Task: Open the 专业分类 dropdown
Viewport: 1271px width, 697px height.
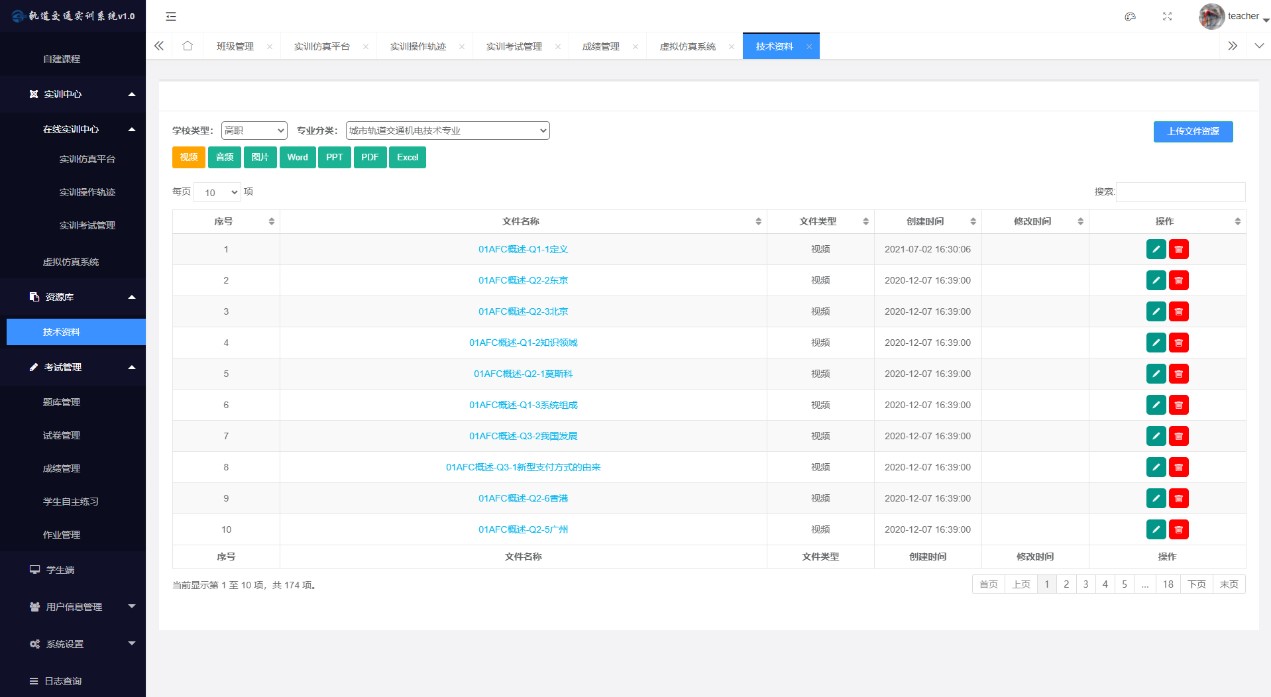Action: click(x=447, y=130)
